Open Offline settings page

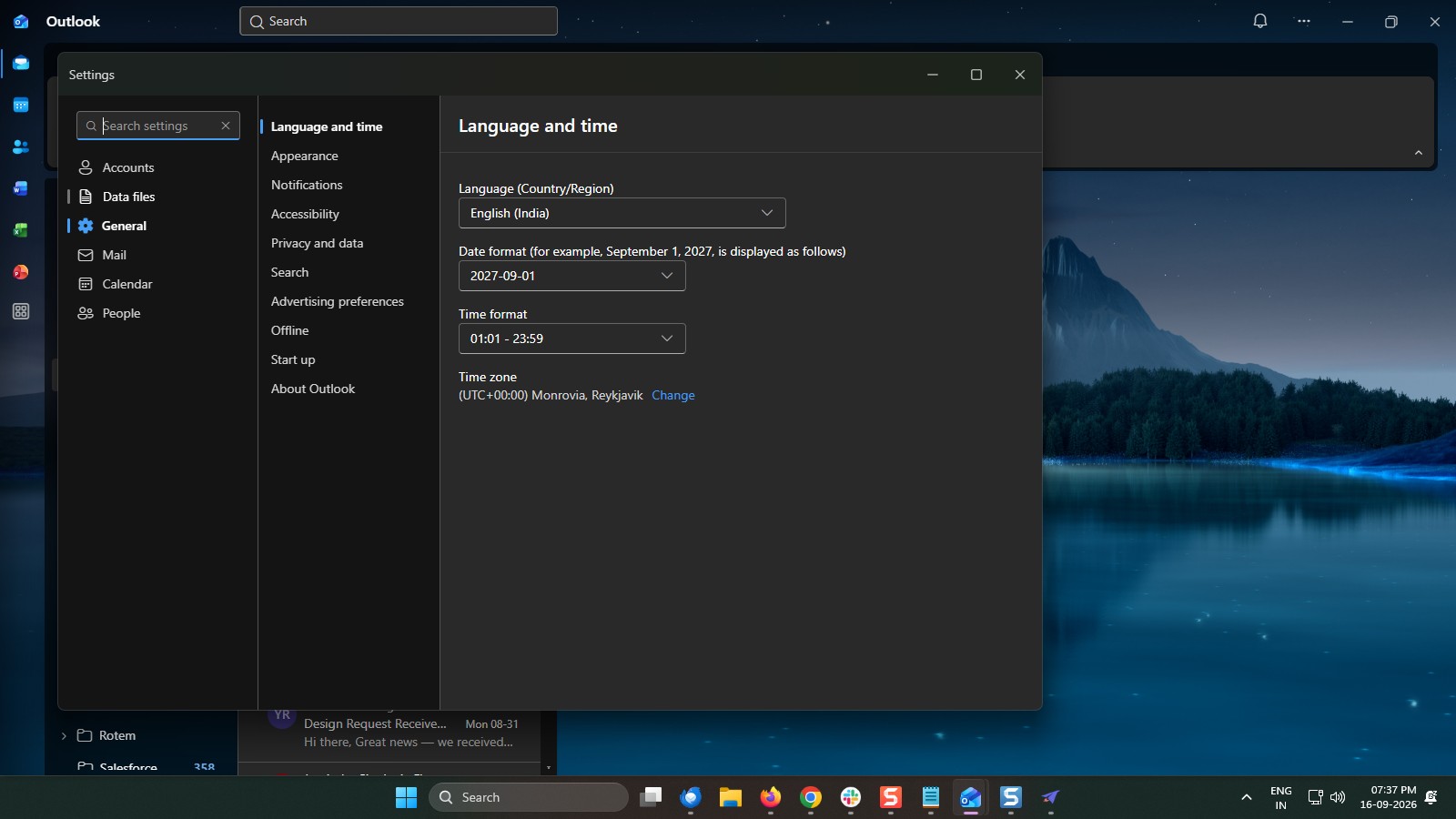coord(289,330)
